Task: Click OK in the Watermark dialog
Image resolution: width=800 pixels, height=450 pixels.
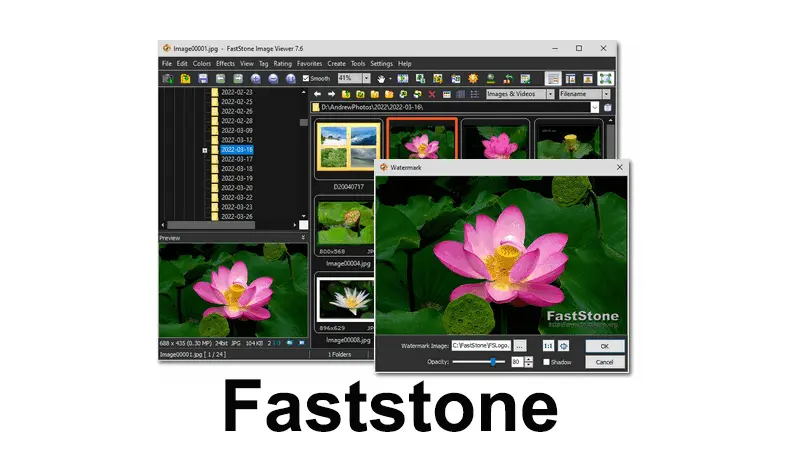Action: tap(605, 346)
